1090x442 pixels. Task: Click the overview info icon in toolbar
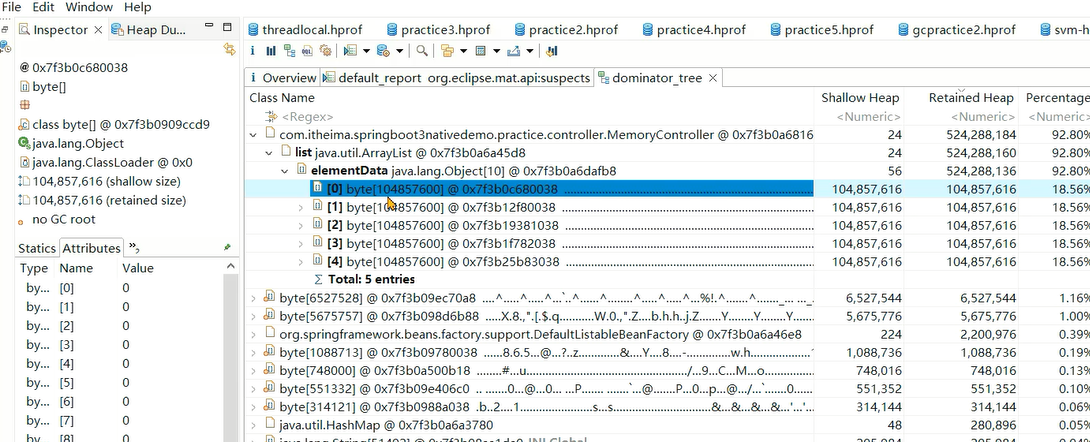click(x=253, y=50)
